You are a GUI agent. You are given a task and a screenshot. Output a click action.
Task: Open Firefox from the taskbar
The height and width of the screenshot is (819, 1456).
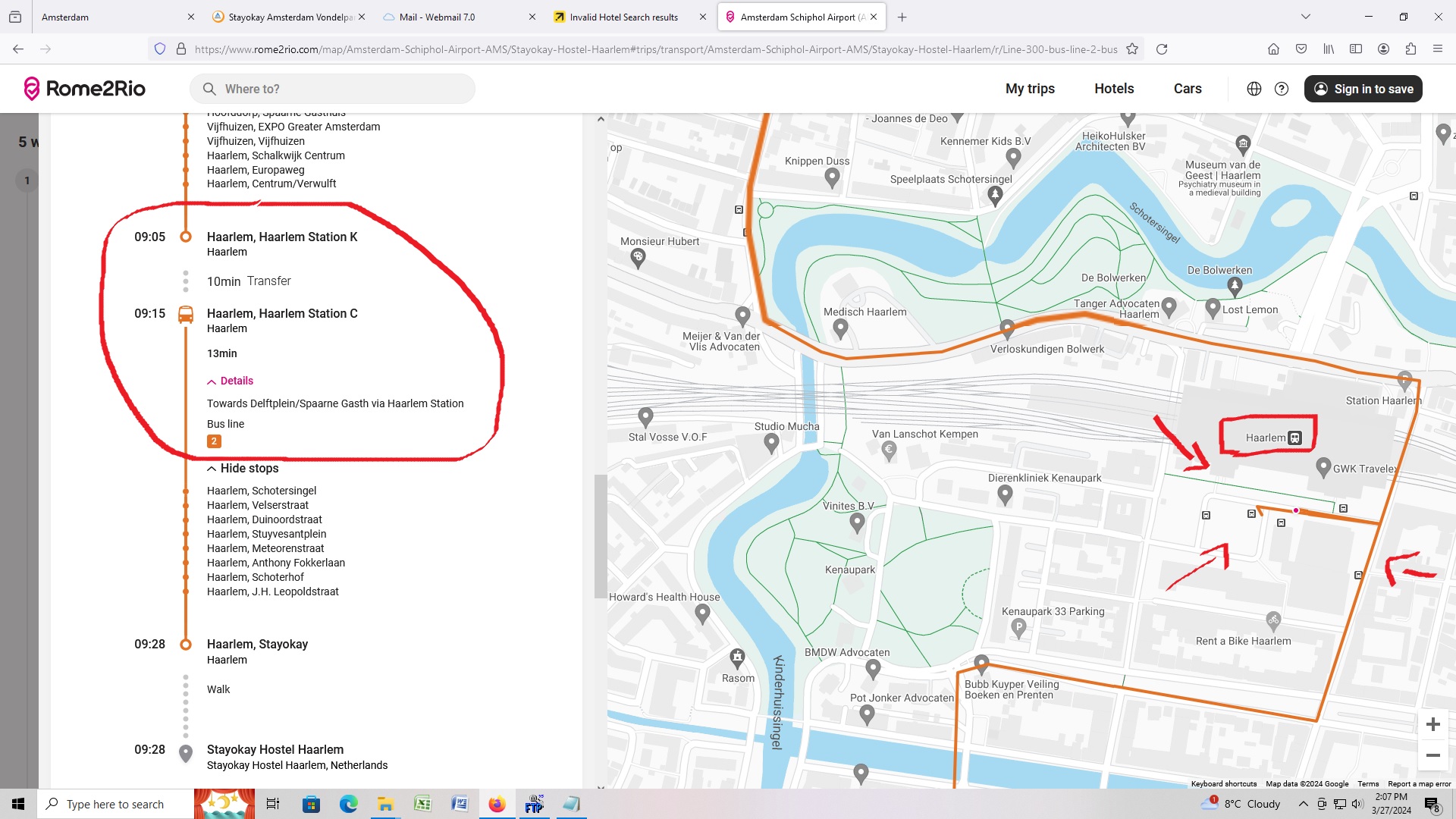[497, 804]
